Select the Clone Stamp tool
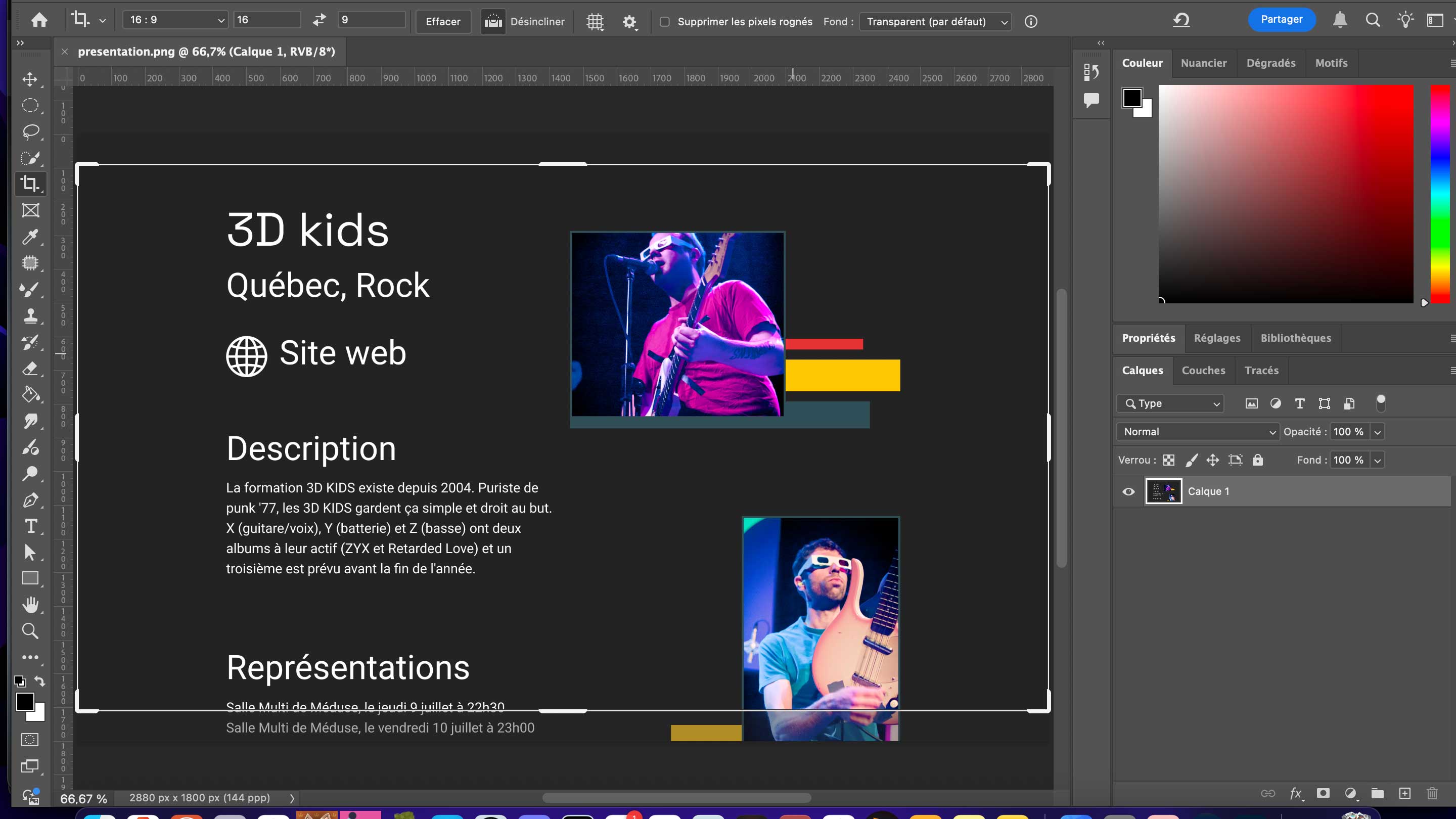1456x819 pixels. (30, 315)
